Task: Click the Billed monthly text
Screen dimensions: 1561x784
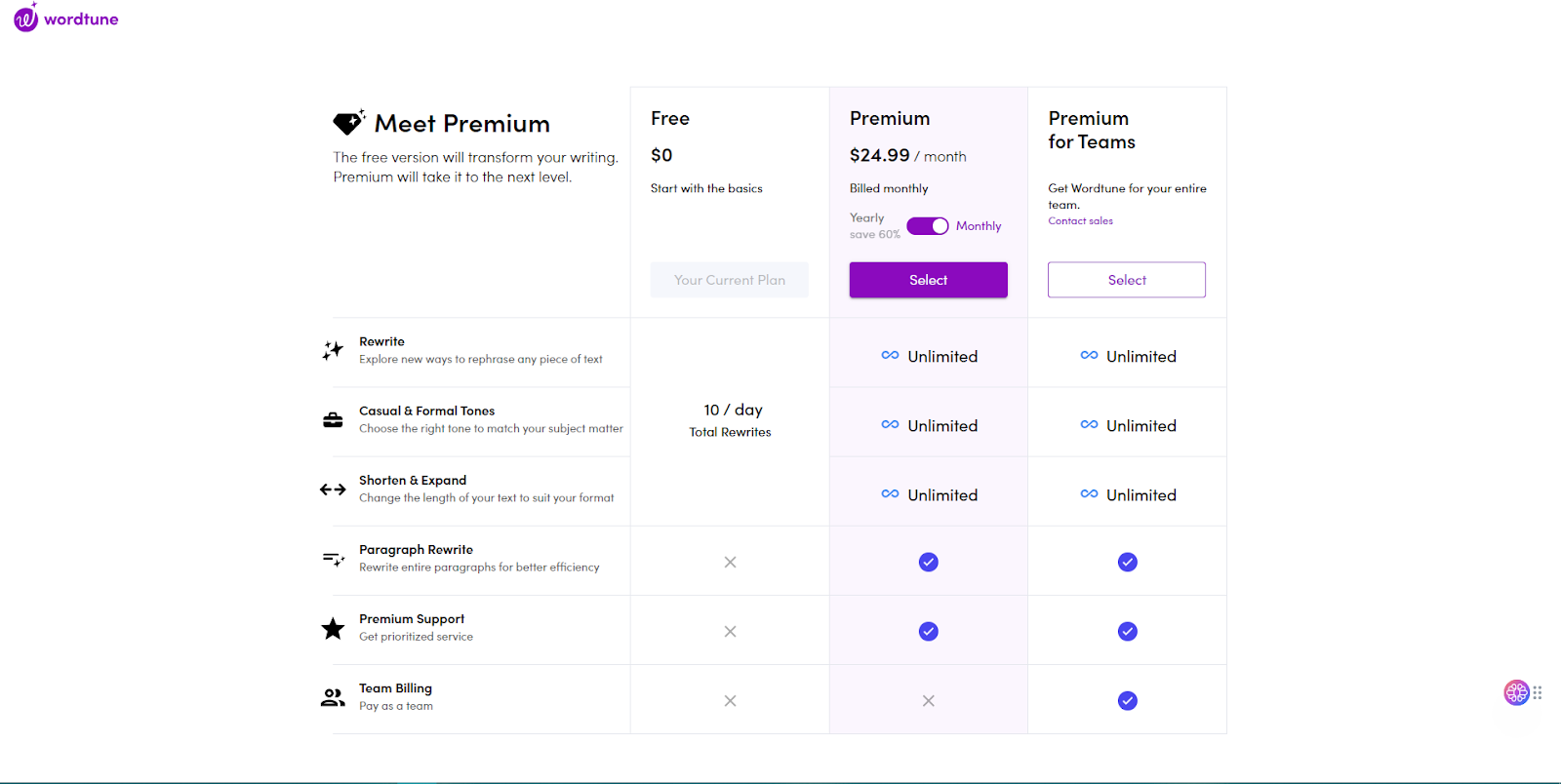Action: coord(889,188)
